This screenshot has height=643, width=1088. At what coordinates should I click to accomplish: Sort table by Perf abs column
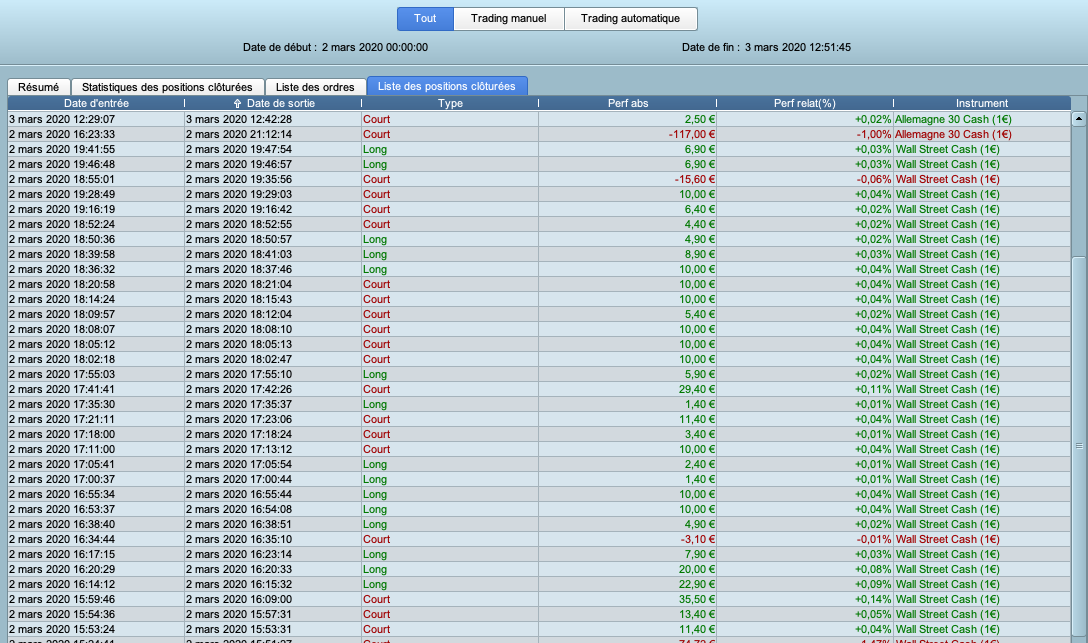click(628, 103)
